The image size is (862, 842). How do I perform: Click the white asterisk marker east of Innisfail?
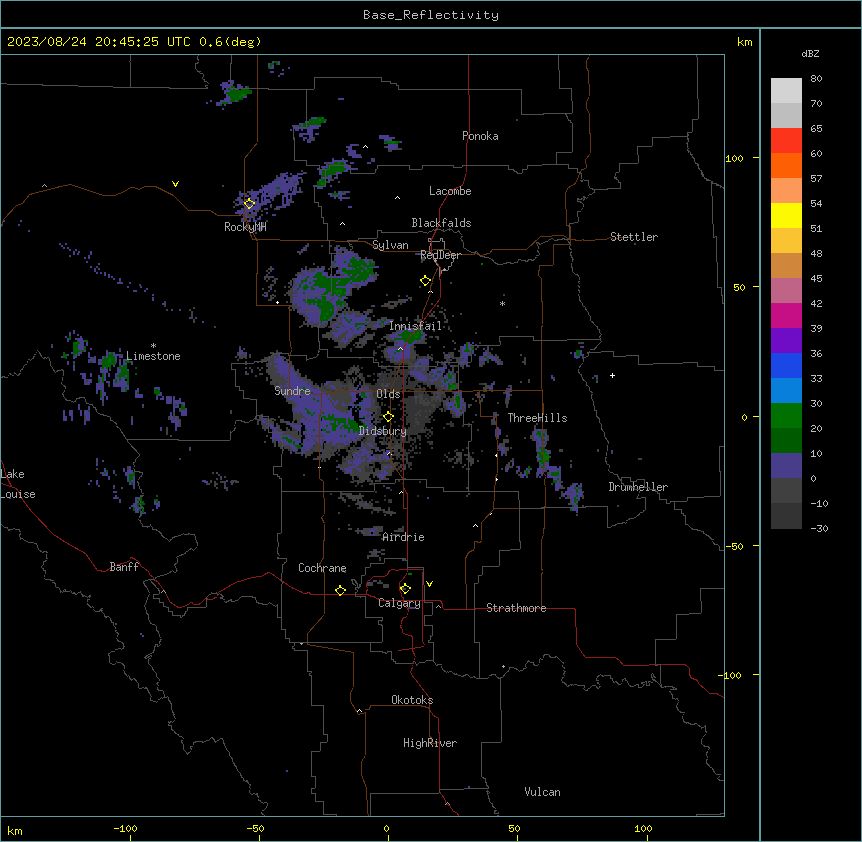(502, 303)
